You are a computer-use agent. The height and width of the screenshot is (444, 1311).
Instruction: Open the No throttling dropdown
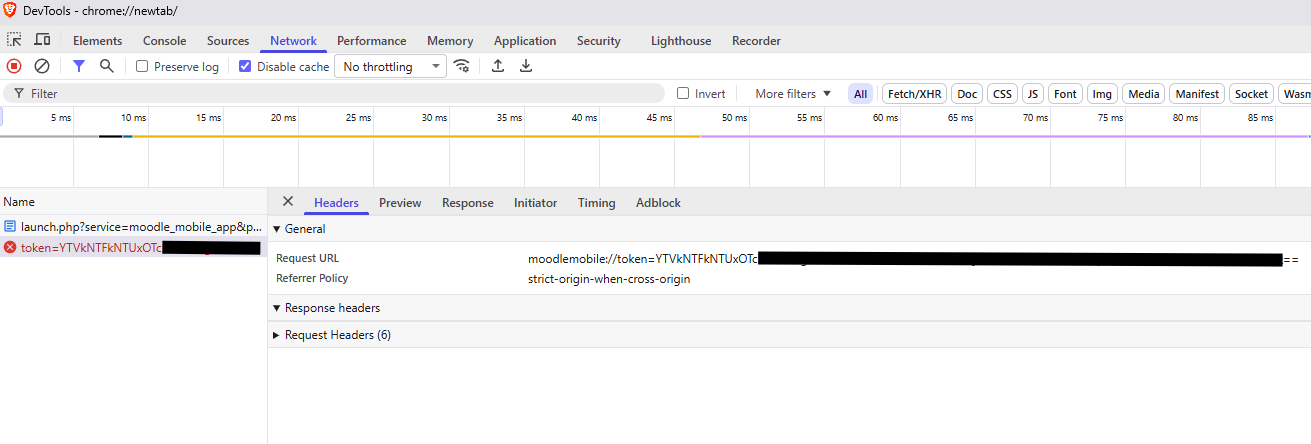coord(390,67)
